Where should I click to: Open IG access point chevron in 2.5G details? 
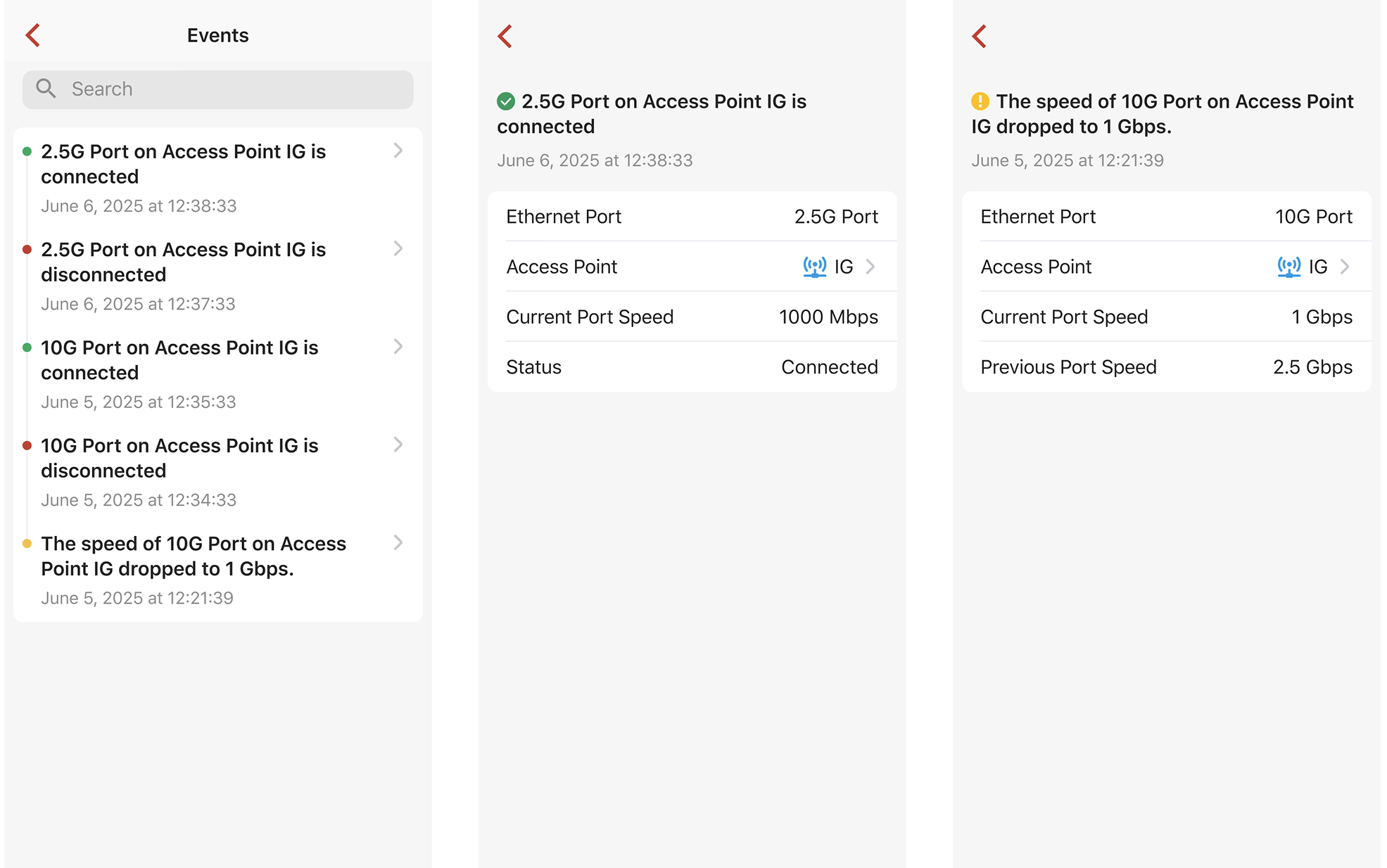click(871, 267)
